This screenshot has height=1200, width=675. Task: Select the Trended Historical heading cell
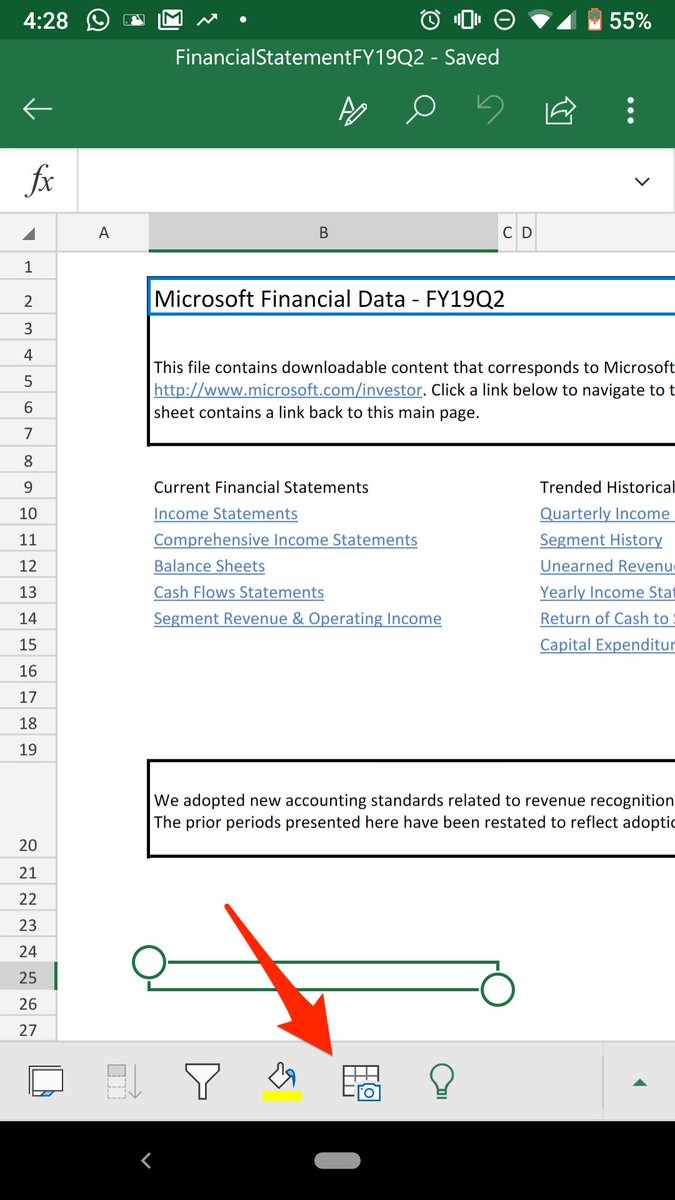pyautogui.click(x=607, y=487)
